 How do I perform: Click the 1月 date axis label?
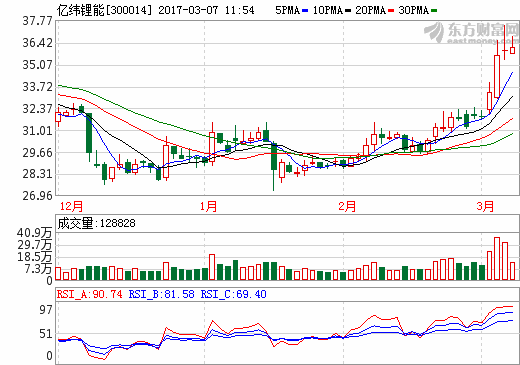coord(209,206)
